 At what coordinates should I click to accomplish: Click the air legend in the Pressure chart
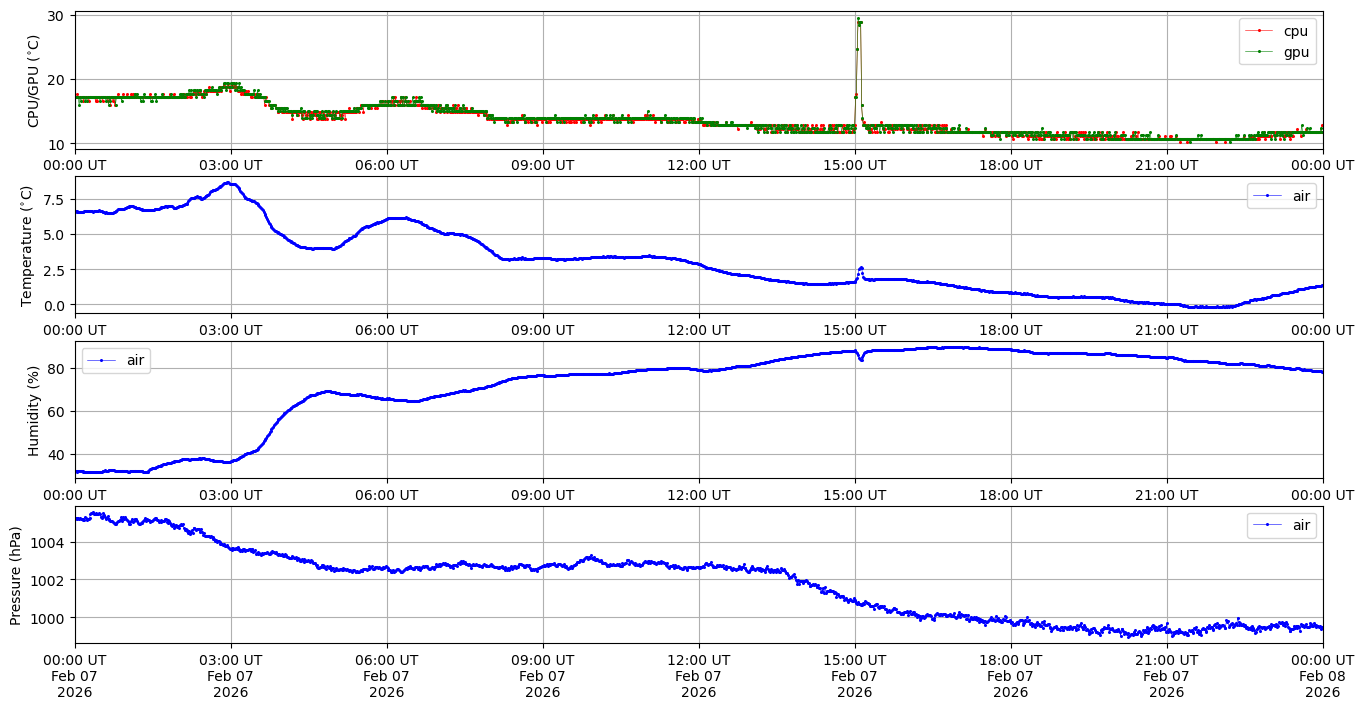tap(1282, 525)
